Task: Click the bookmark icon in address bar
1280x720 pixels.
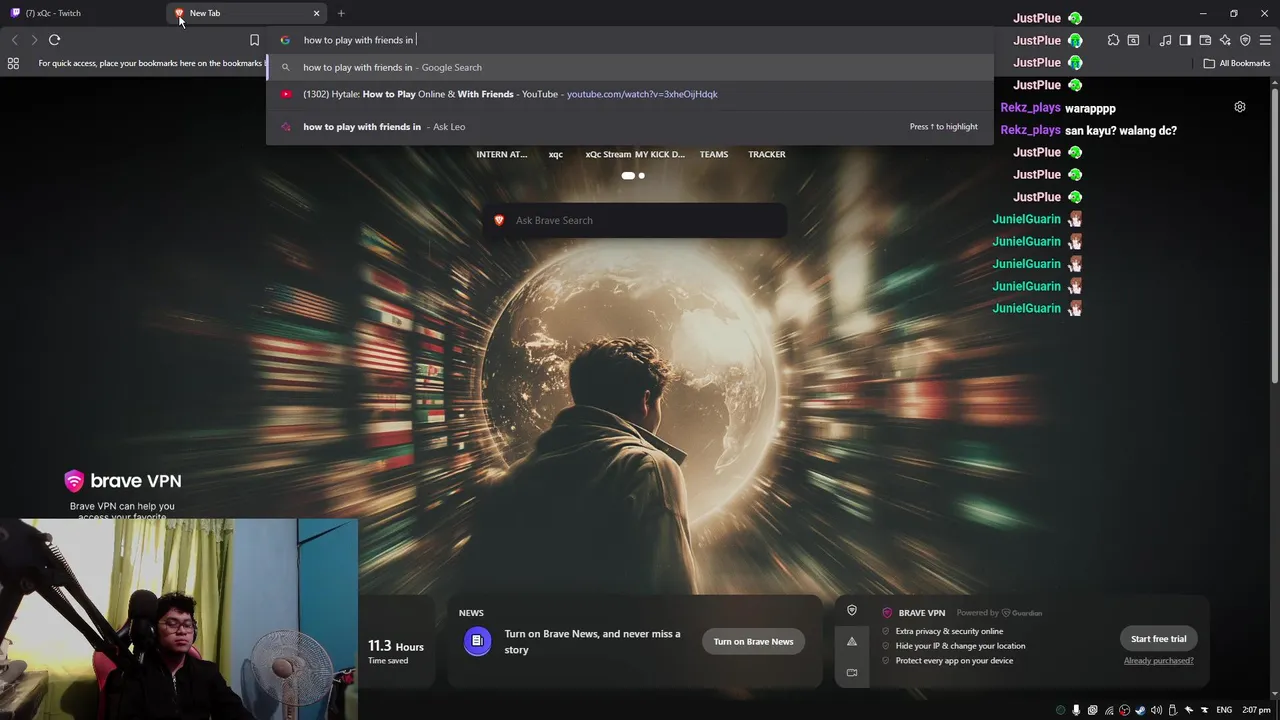Action: 254,40
